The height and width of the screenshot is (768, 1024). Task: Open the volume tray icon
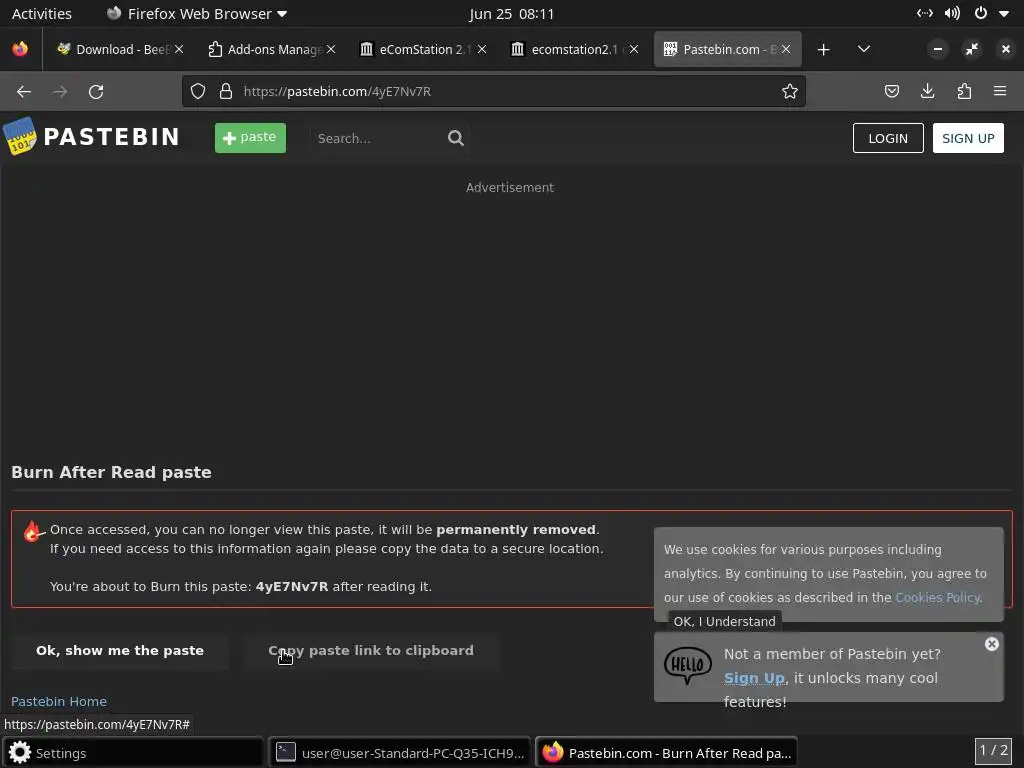pos(952,13)
